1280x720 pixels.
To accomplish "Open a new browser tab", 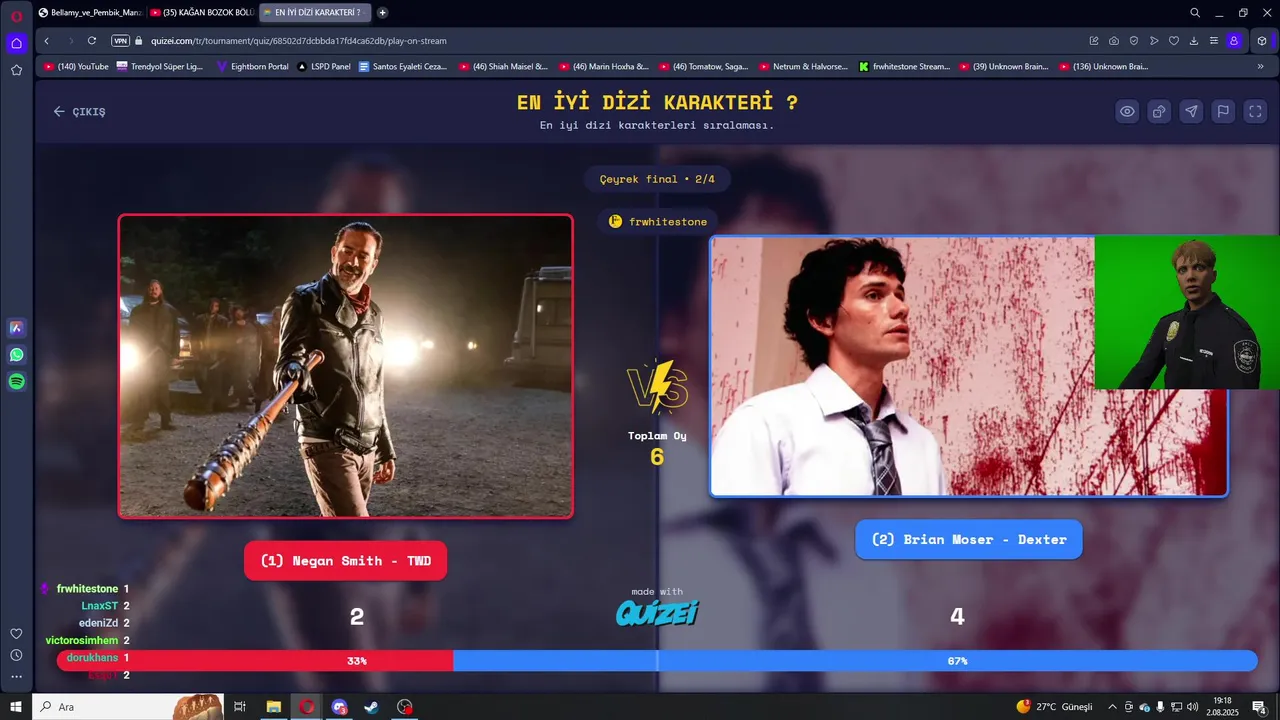I will click(382, 13).
